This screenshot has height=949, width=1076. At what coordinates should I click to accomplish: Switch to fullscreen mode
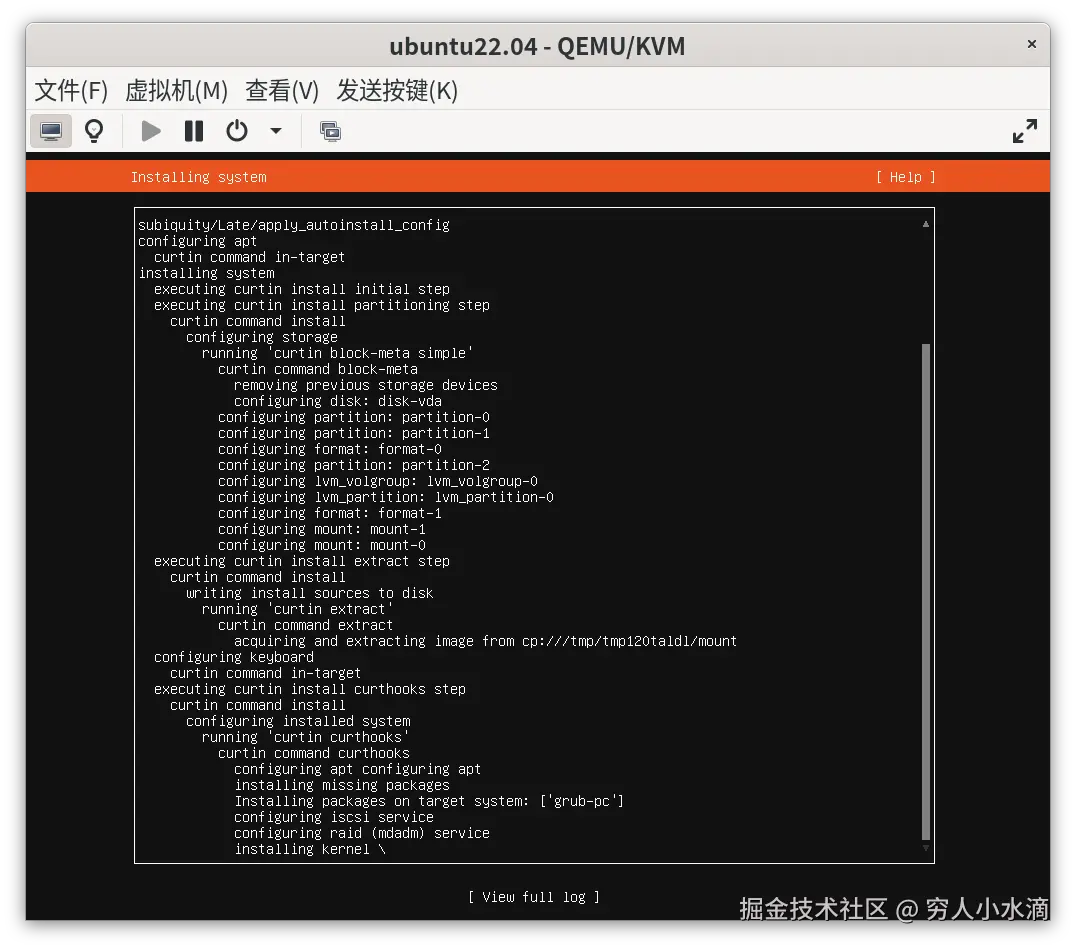[1025, 131]
